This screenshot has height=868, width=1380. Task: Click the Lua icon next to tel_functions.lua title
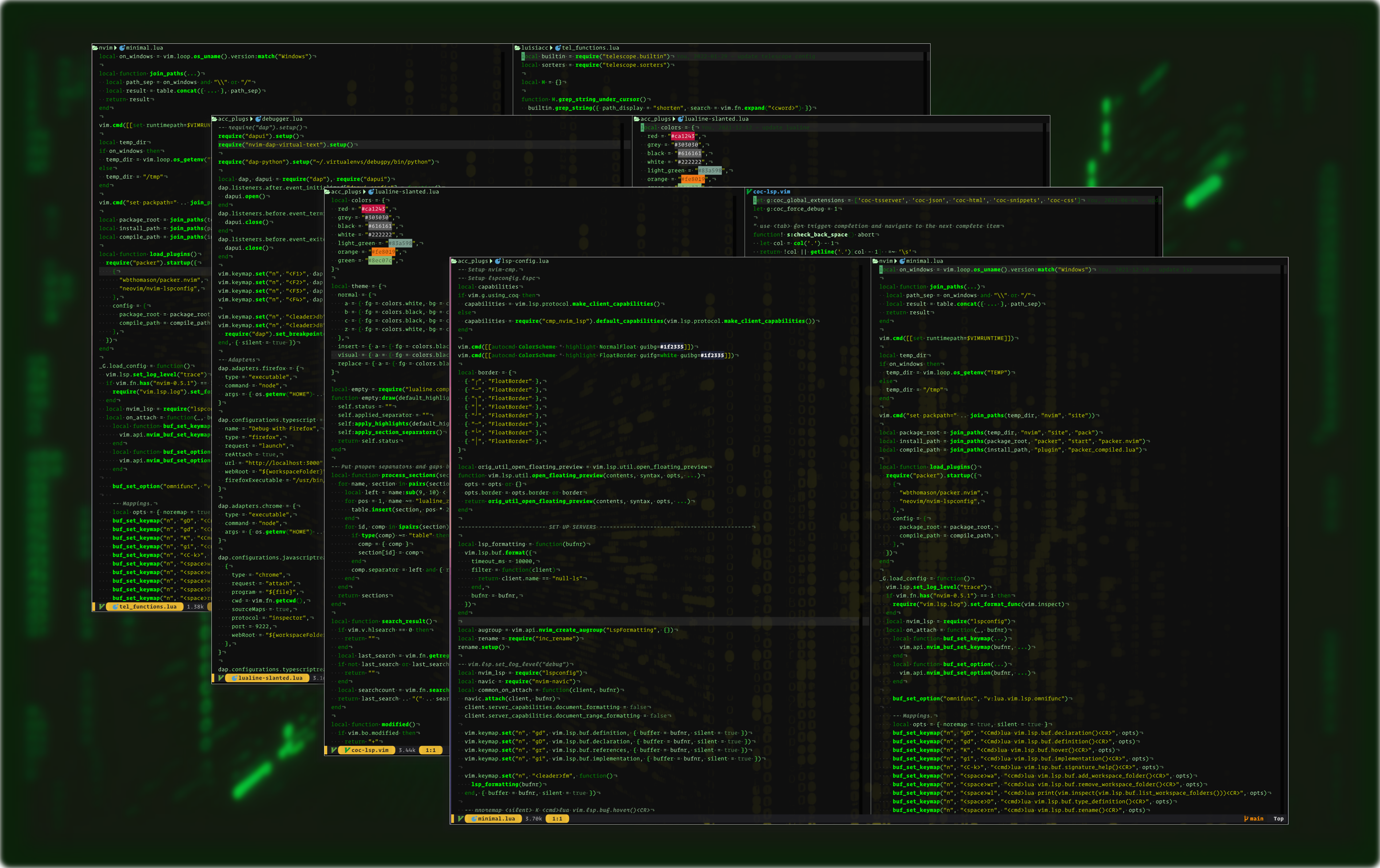coord(557,48)
